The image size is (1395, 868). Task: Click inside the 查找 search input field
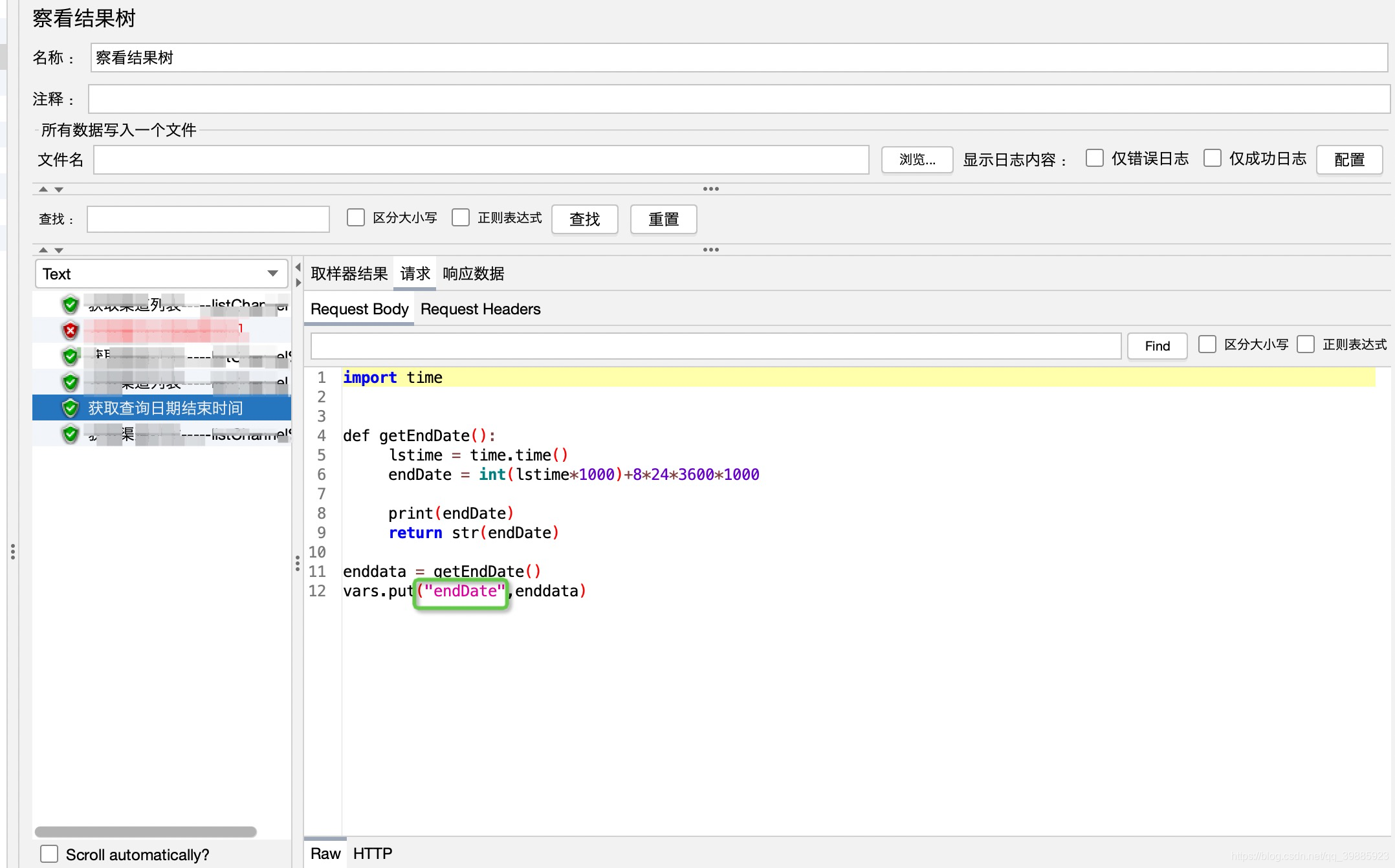point(207,219)
